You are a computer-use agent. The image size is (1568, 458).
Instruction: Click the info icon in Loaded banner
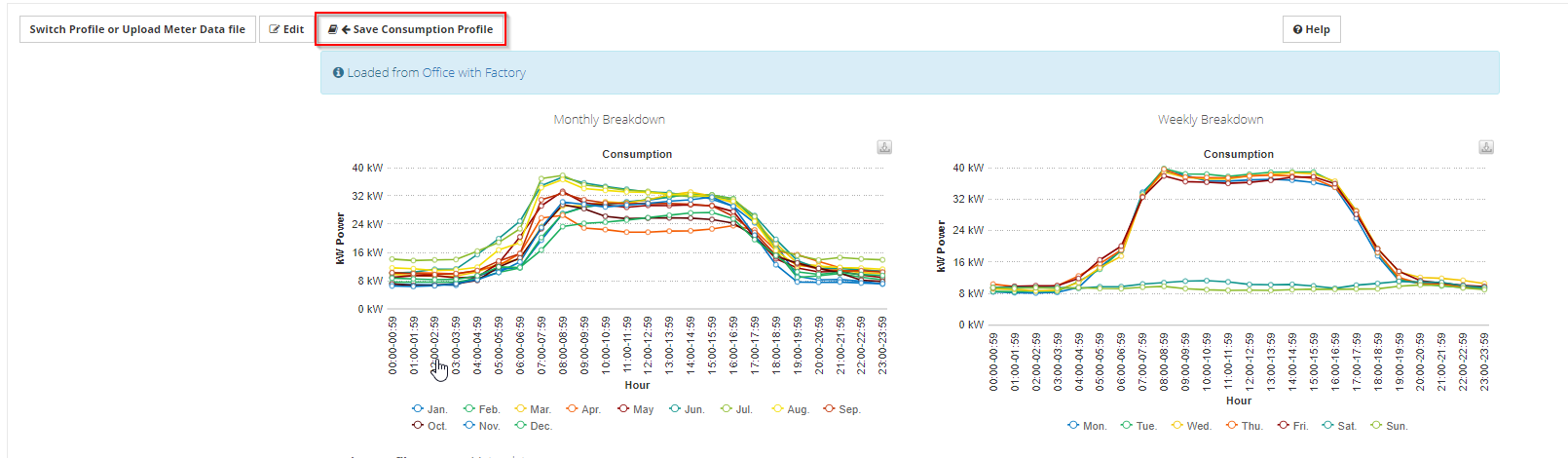click(338, 72)
